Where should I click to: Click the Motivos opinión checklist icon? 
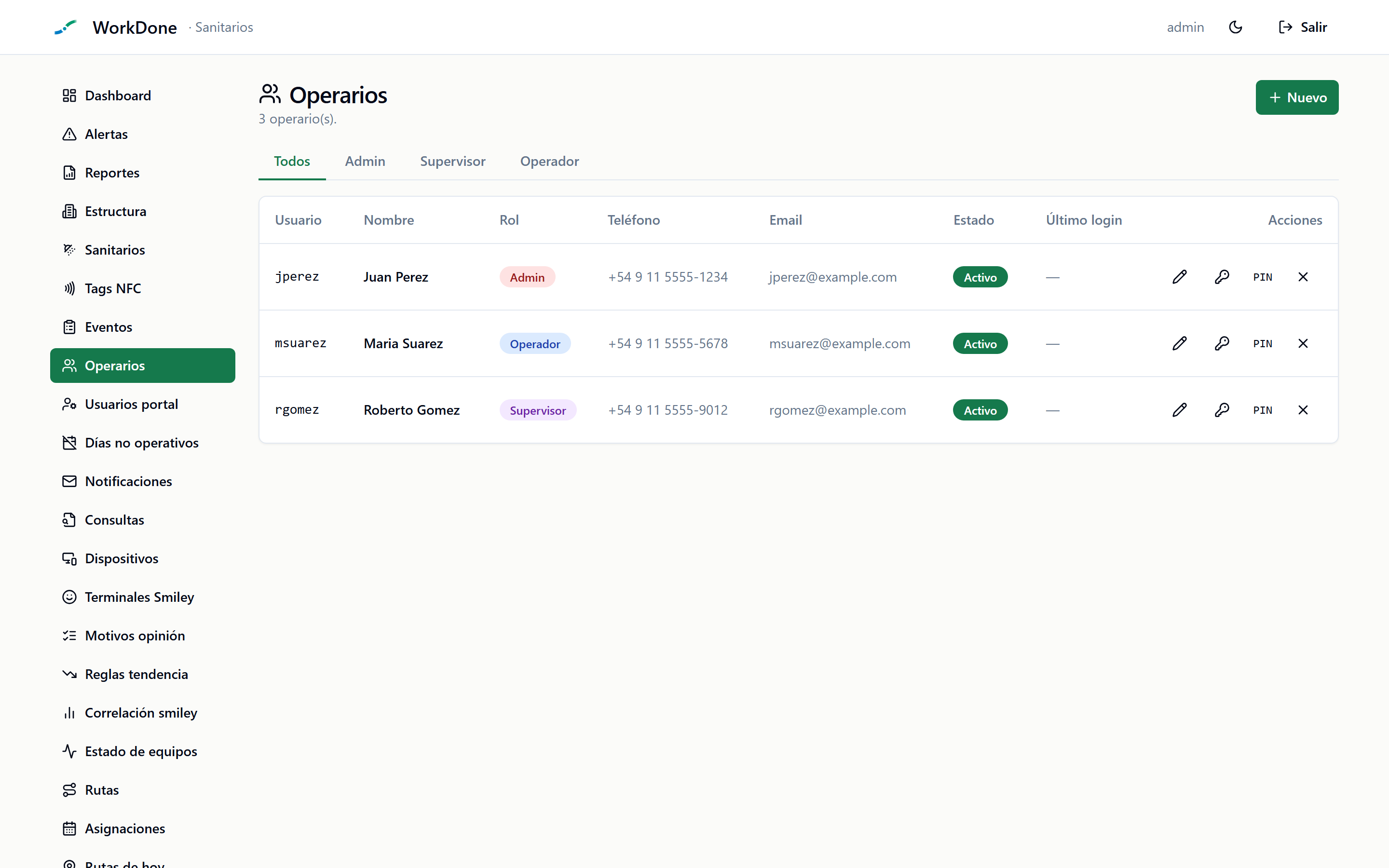[69, 636]
